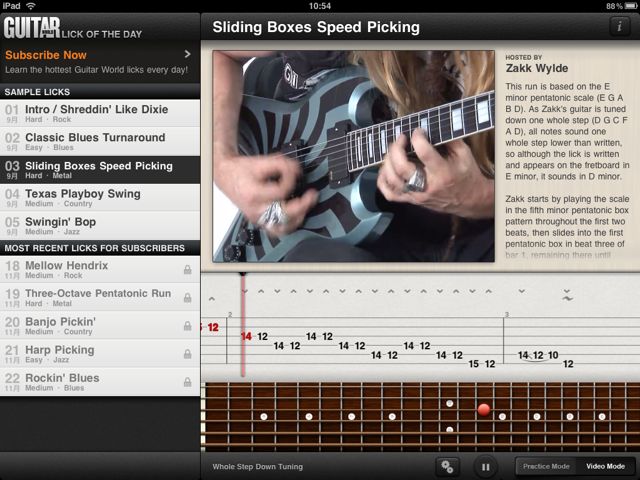This screenshot has width=640, height=480.
Task: Click the Zakk Wylde host name
Action: 537,68
